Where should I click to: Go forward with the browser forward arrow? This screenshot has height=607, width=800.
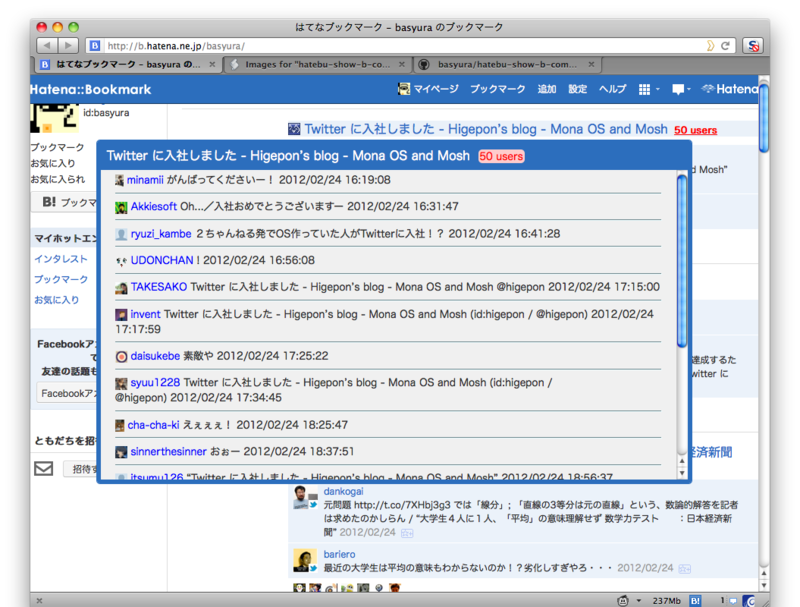tap(68, 45)
